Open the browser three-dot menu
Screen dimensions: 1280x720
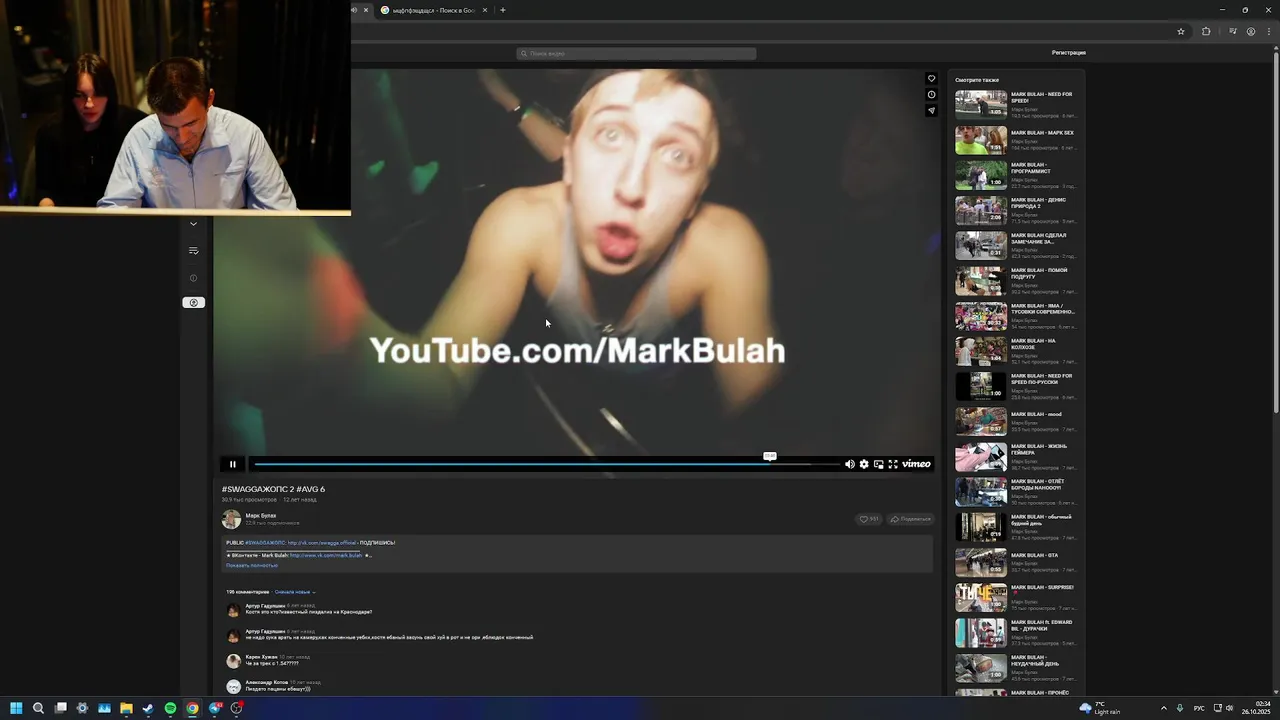(x=1268, y=31)
